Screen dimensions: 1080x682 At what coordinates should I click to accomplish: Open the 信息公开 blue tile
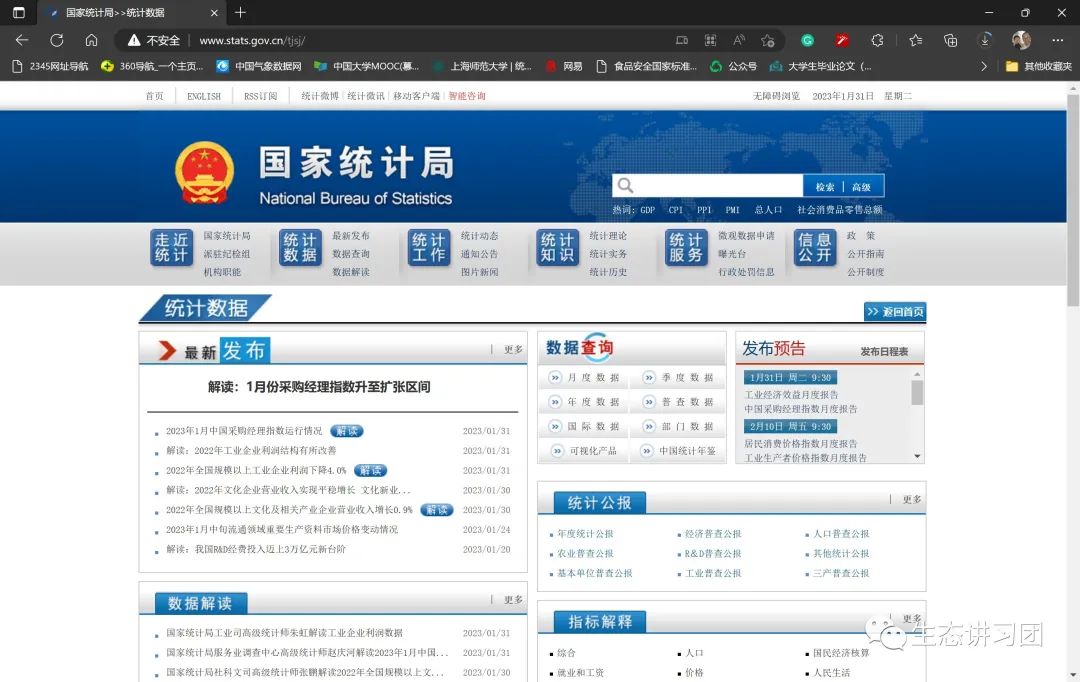[815, 247]
